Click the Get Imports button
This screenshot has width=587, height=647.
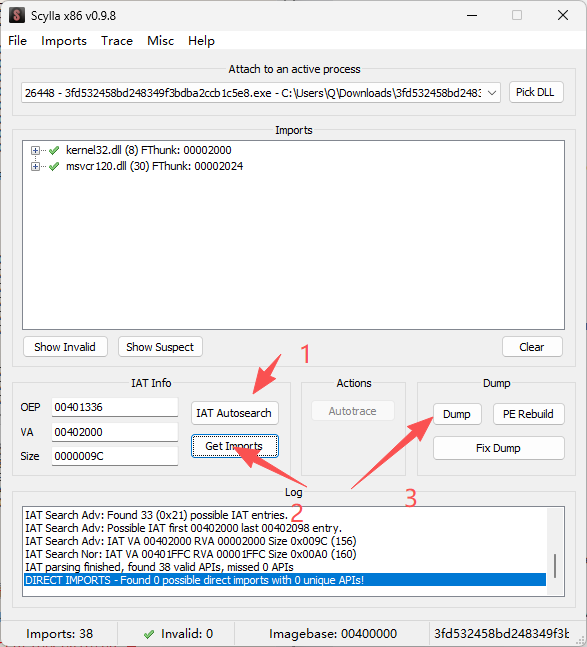click(235, 446)
